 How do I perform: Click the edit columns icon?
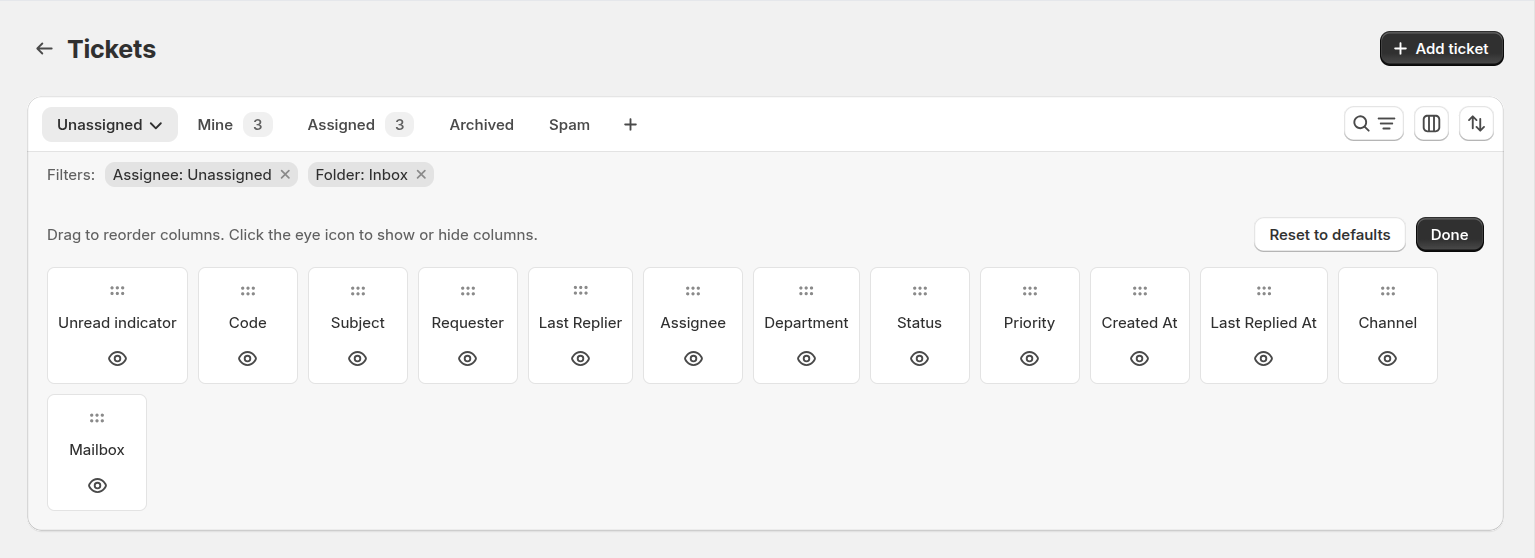1431,124
